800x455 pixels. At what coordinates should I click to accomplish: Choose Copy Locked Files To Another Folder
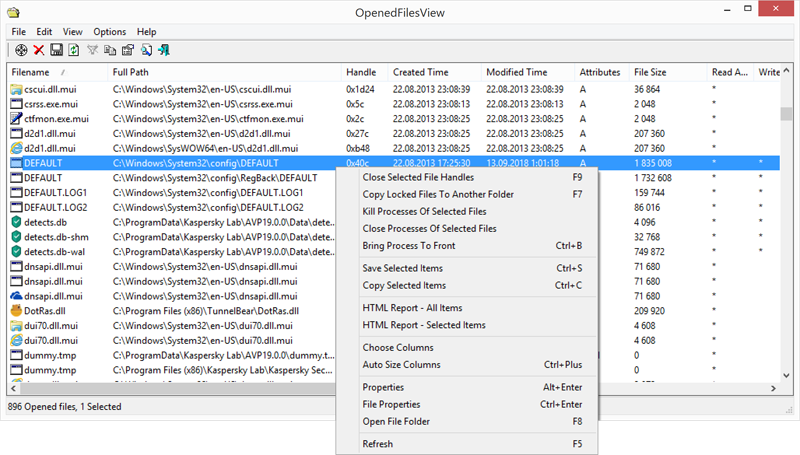point(466,194)
